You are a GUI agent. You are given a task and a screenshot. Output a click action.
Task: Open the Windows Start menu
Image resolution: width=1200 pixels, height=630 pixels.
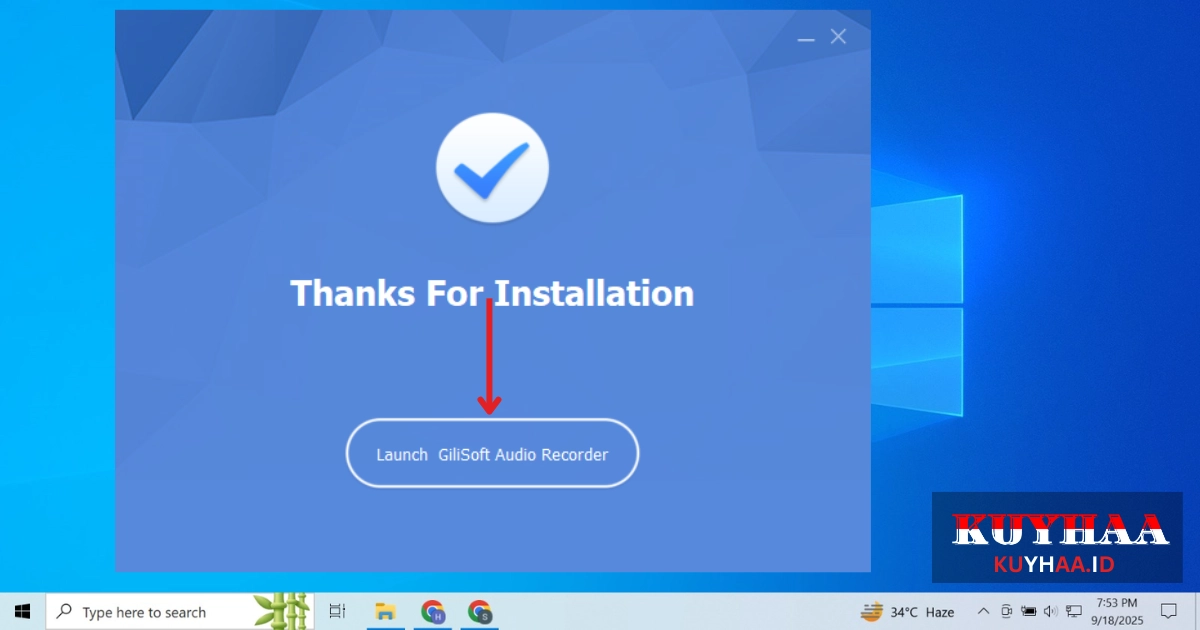[22, 611]
